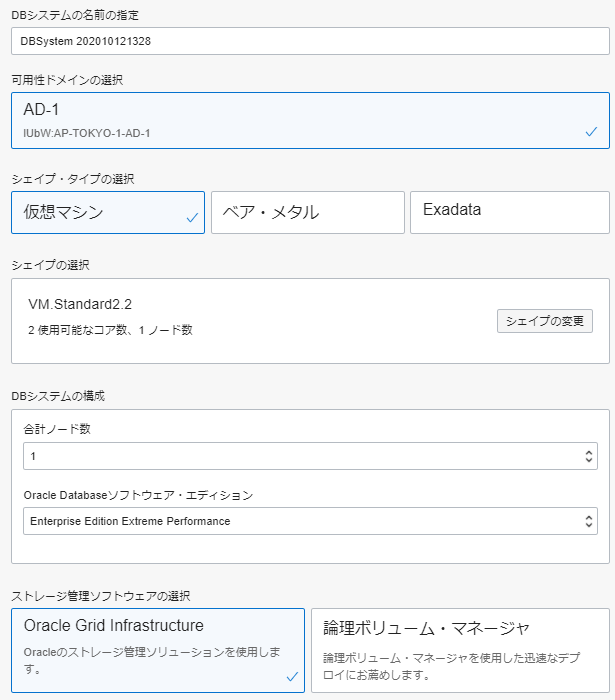Select the 仮想マシン shape type
The image size is (615, 700).
click(108, 212)
